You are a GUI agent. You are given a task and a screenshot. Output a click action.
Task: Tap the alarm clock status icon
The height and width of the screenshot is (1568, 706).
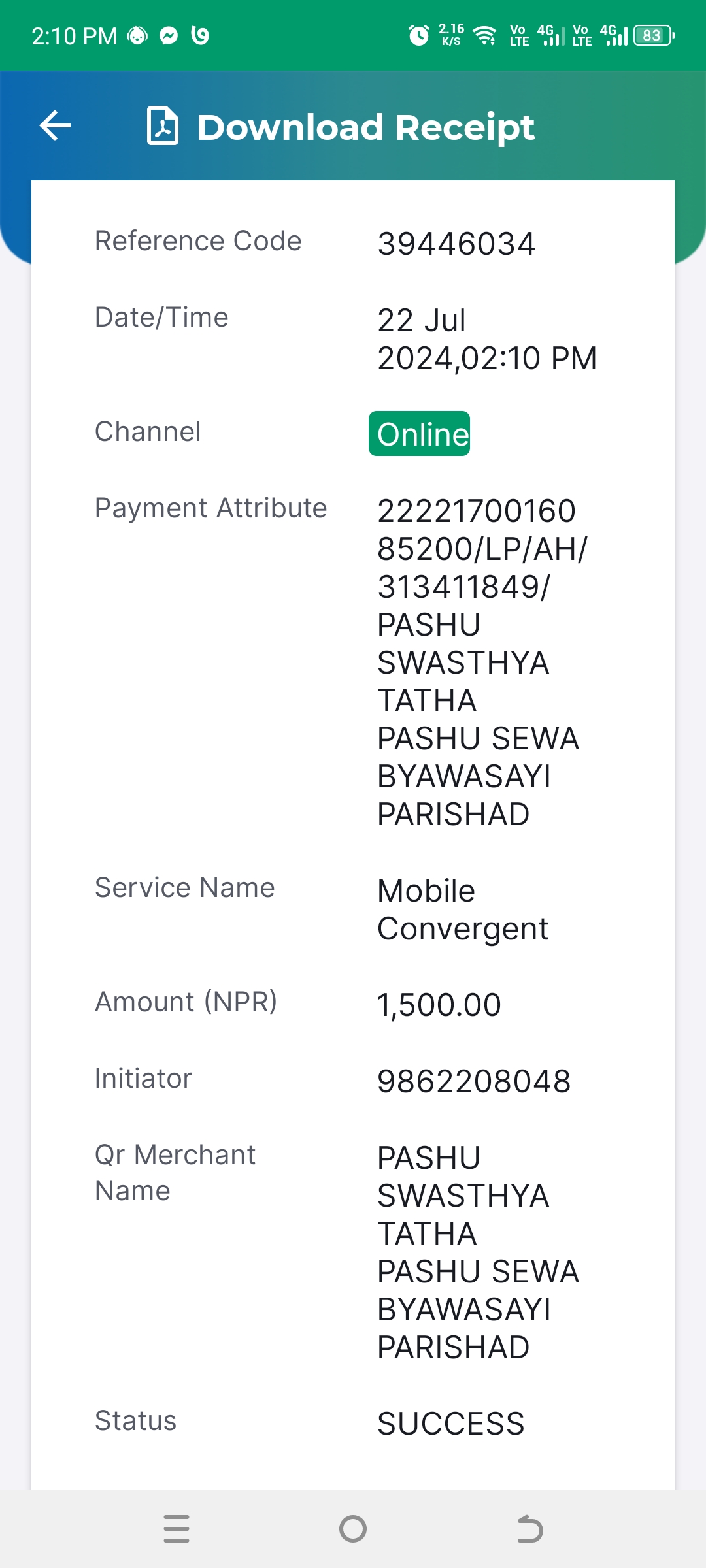tap(419, 35)
